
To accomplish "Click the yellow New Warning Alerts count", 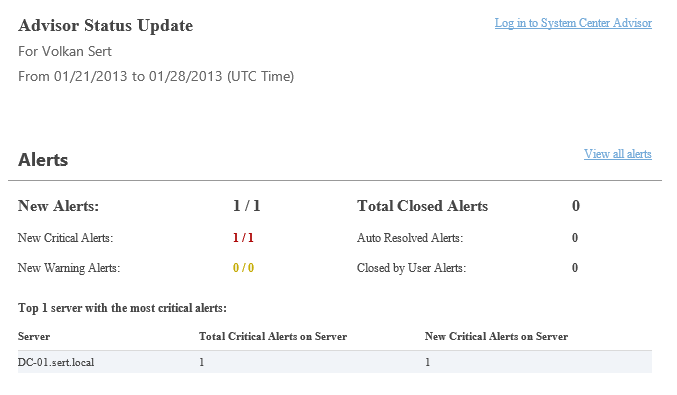I will coord(243,268).
